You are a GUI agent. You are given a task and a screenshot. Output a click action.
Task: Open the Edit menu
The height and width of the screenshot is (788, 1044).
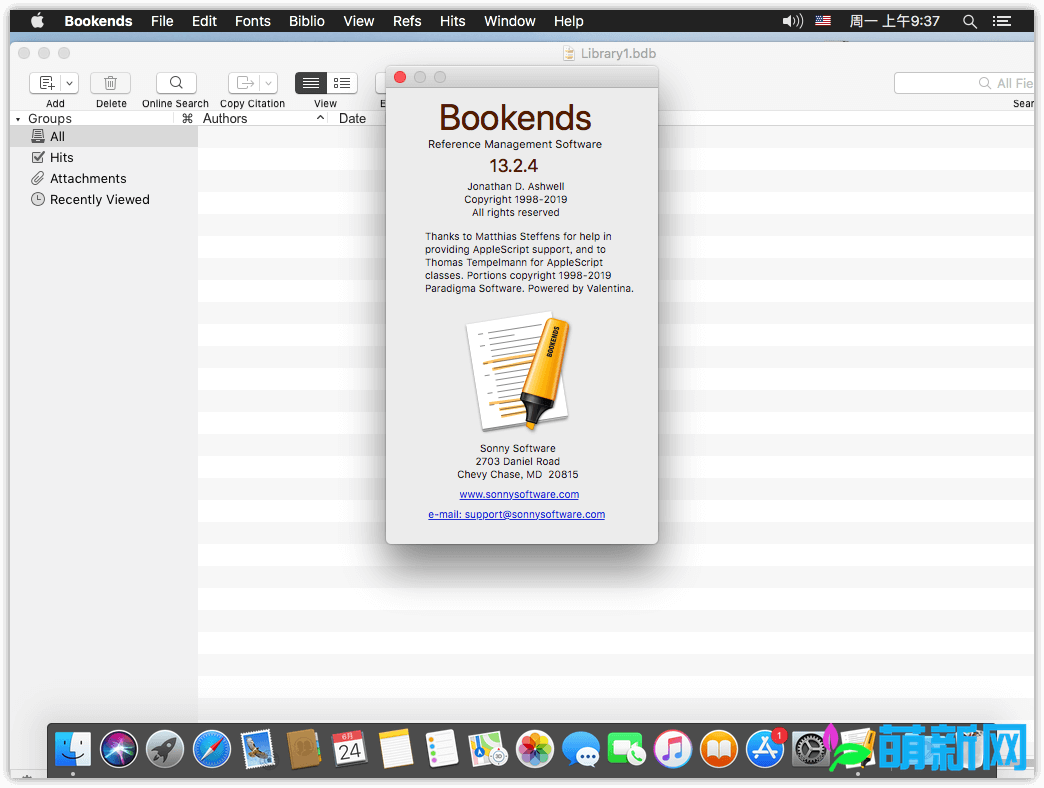(204, 21)
